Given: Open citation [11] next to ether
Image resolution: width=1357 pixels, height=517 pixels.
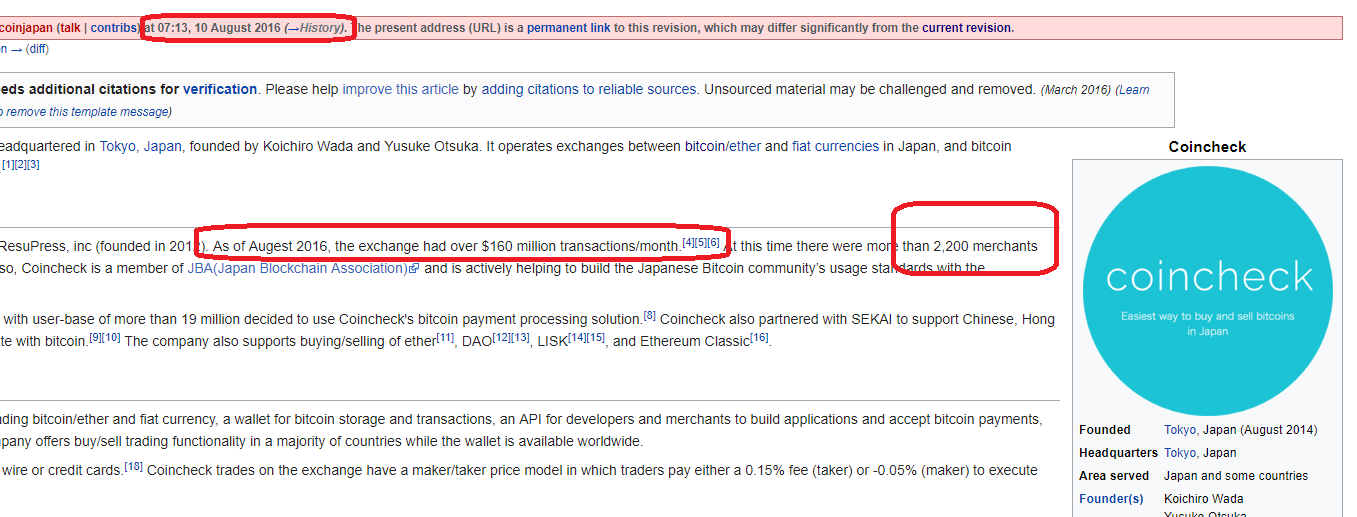Looking at the screenshot, I should [445, 338].
